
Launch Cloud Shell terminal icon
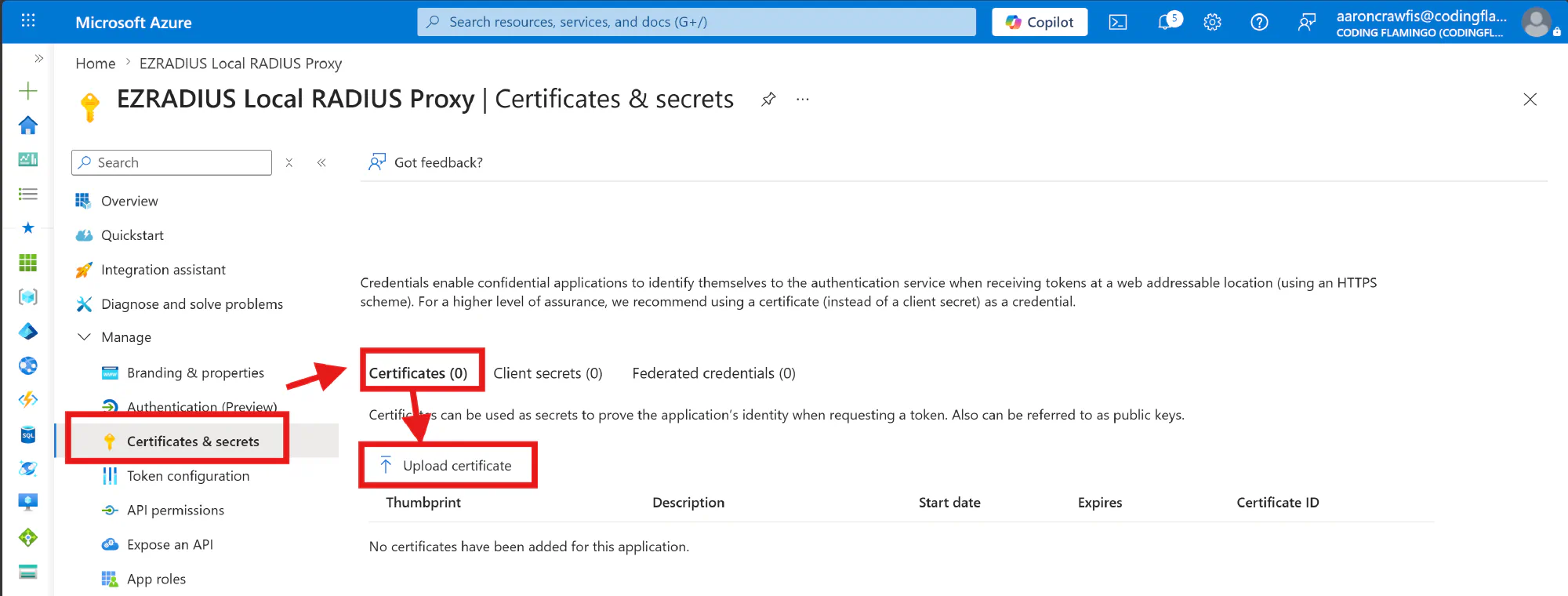1118,22
